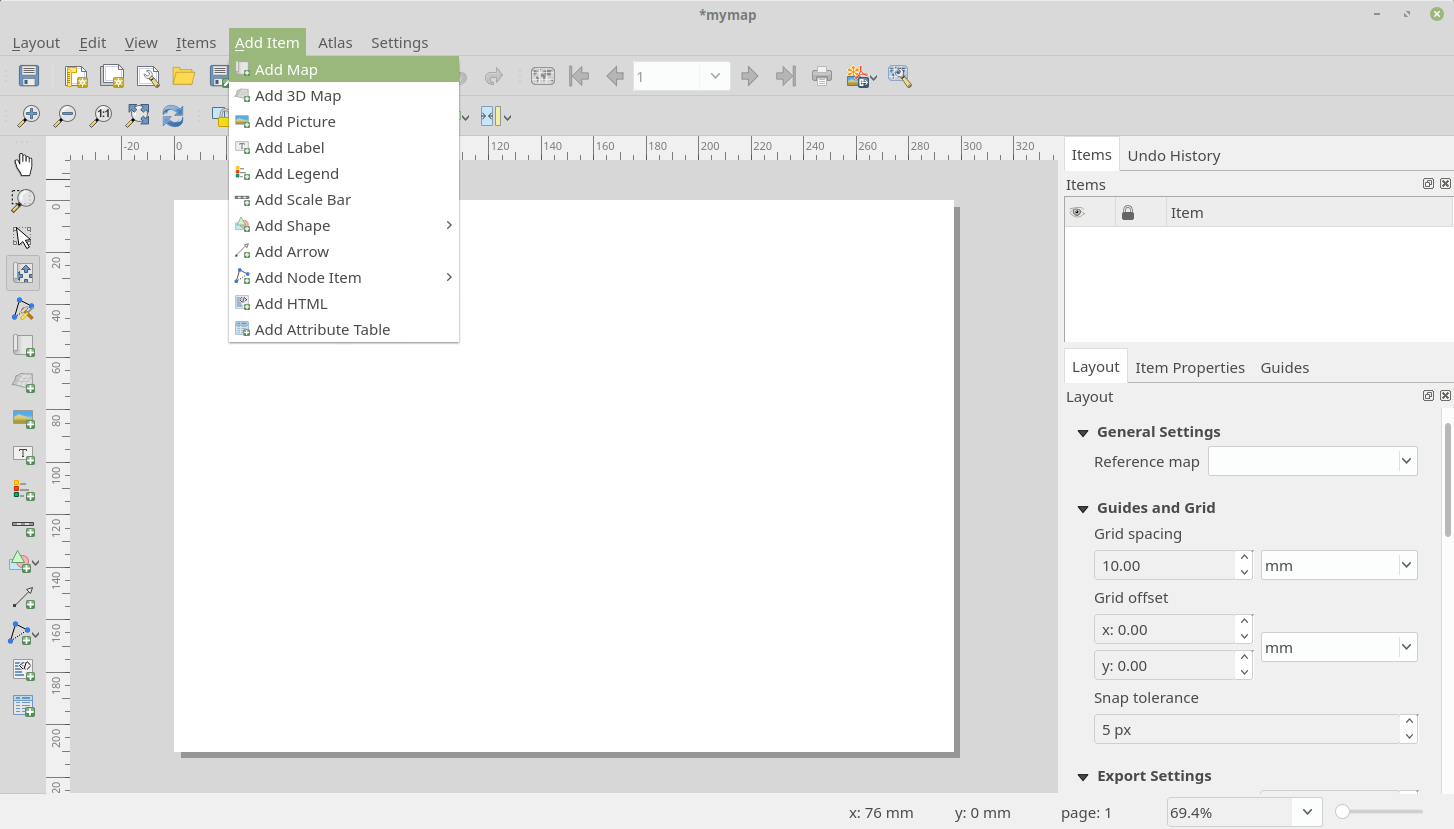Click Add HTML icon in left toolbox
This screenshot has height=829, width=1454.
(23, 669)
